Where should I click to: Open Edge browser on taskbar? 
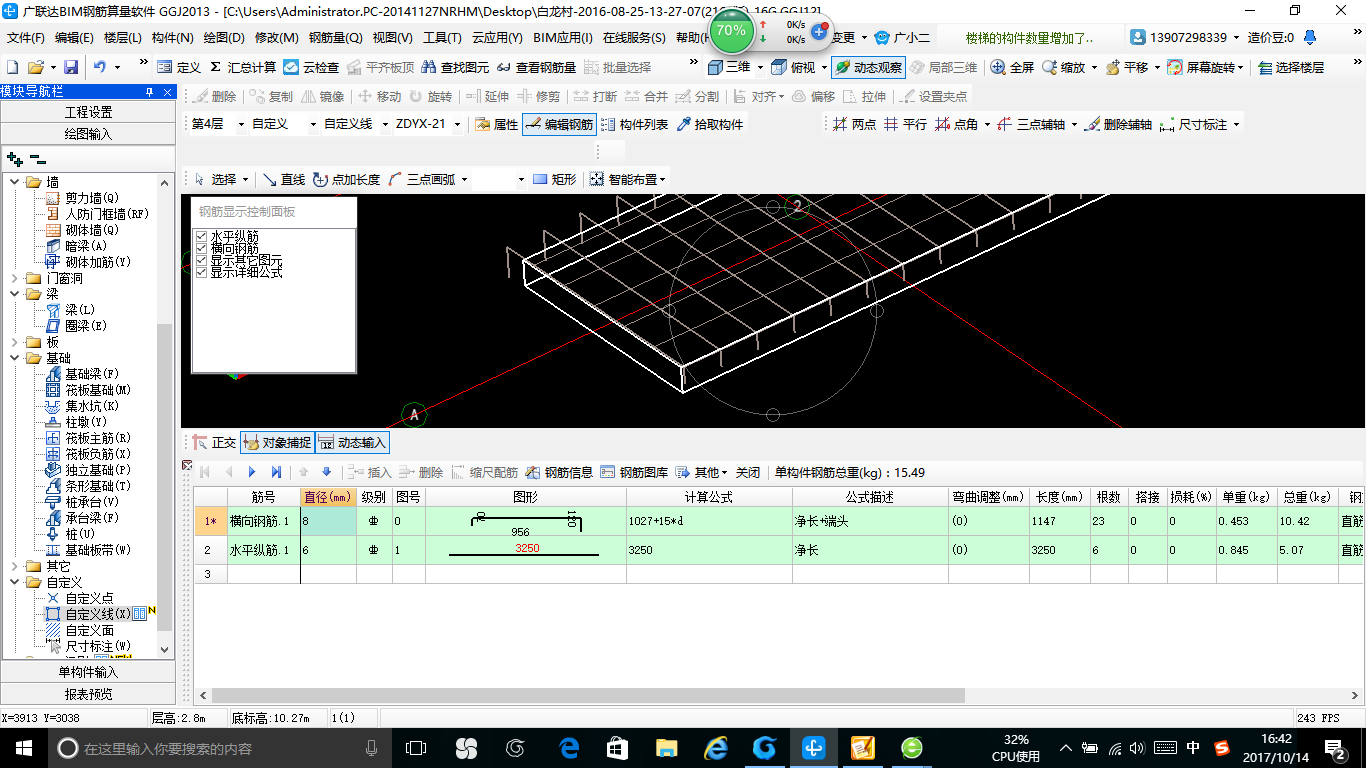click(570, 747)
